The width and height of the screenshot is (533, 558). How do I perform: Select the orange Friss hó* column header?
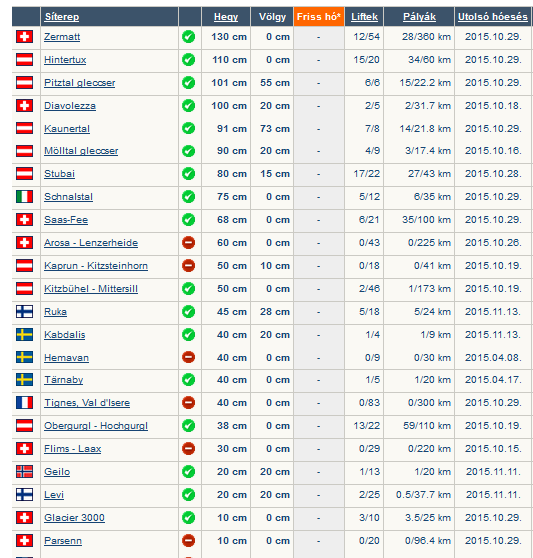click(319, 17)
